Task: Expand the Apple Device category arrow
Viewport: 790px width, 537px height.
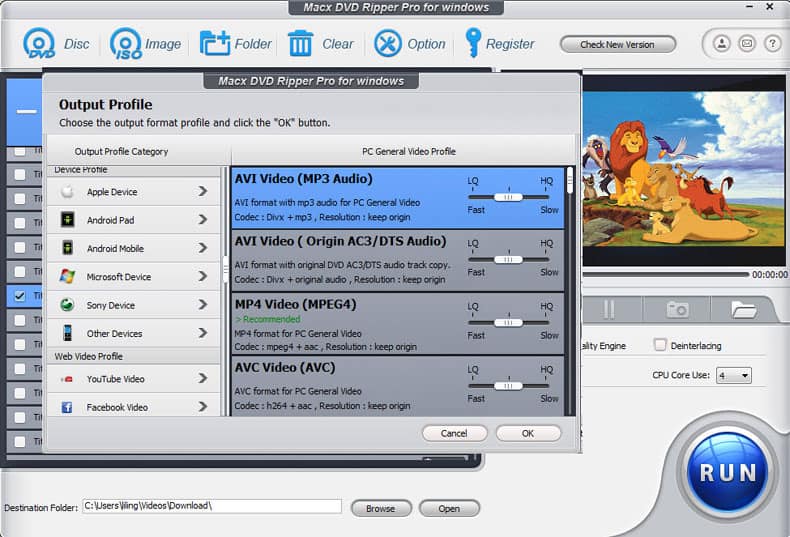Action: (203, 191)
